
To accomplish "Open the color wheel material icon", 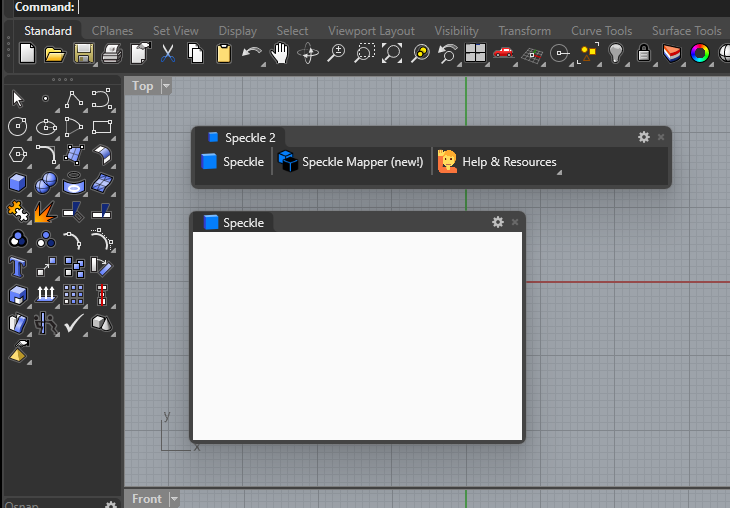I will [x=700, y=54].
